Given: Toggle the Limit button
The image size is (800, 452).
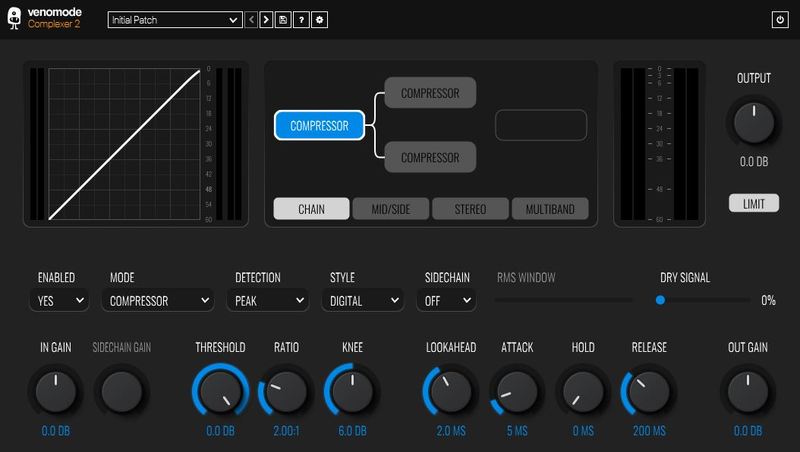Looking at the screenshot, I should click(x=754, y=204).
